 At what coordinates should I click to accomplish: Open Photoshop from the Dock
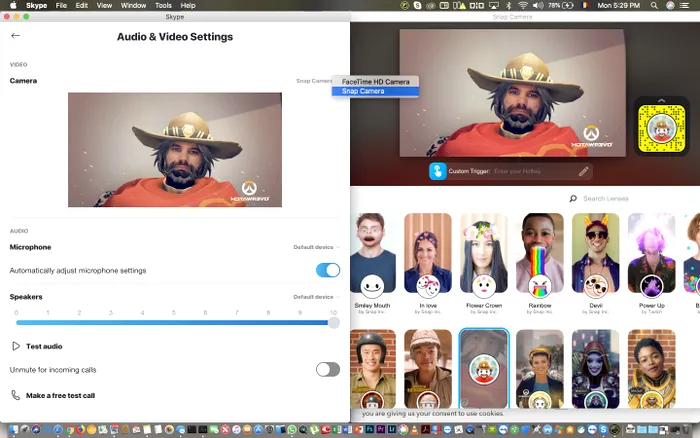(370, 430)
